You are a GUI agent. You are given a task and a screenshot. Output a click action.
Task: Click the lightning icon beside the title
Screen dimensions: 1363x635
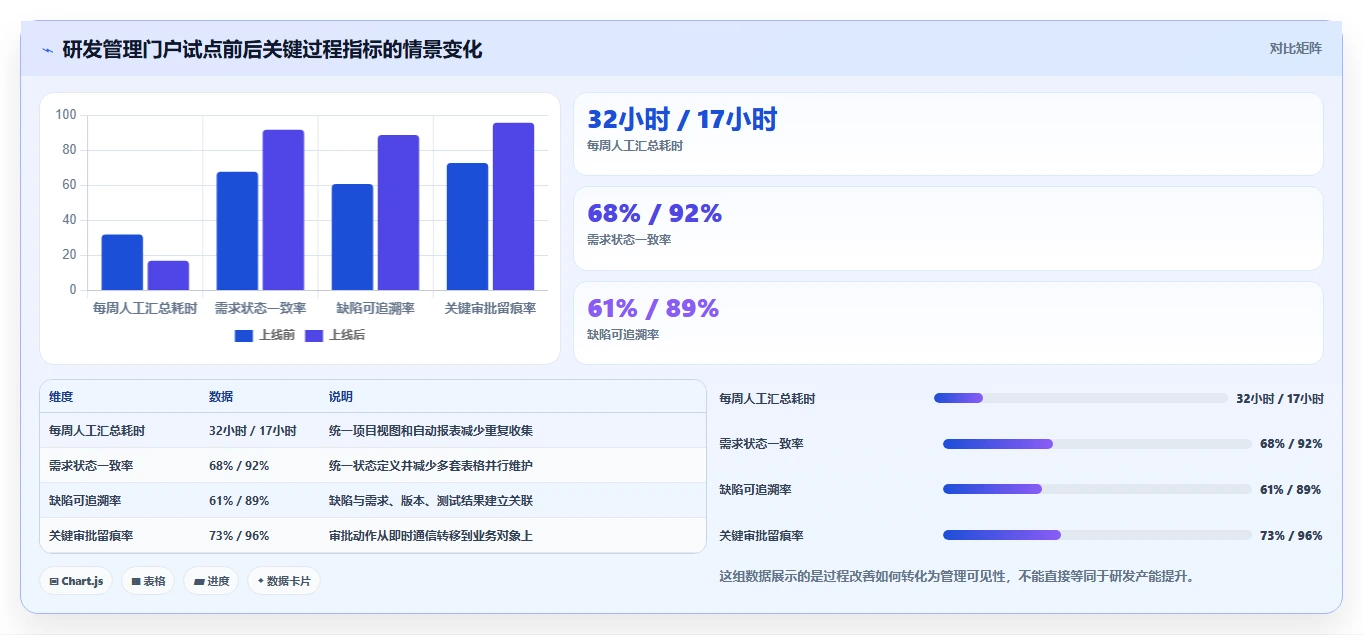point(47,50)
